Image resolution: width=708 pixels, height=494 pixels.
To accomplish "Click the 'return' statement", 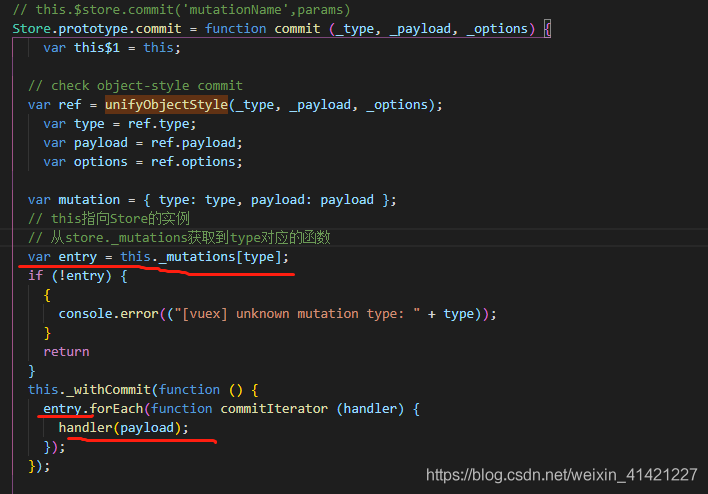I will click(66, 352).
